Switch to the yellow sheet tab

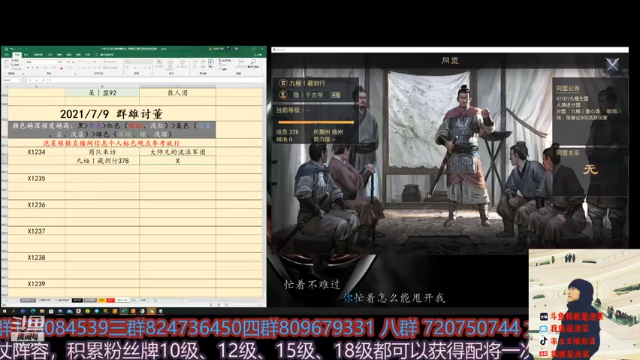(x=102, y=300)
